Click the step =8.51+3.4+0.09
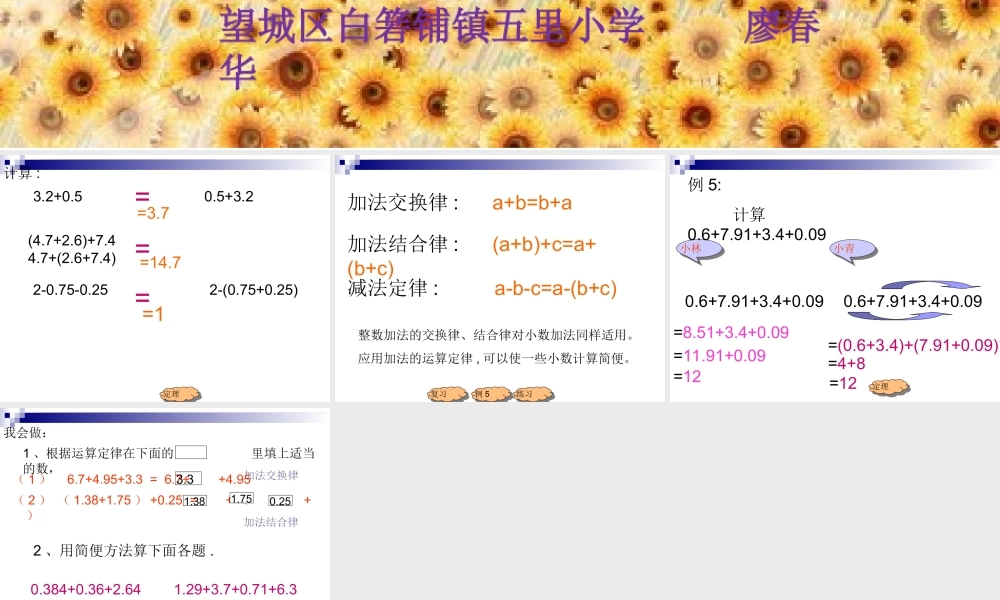Viewport: 1000px width, 600px height. [731, 332]
